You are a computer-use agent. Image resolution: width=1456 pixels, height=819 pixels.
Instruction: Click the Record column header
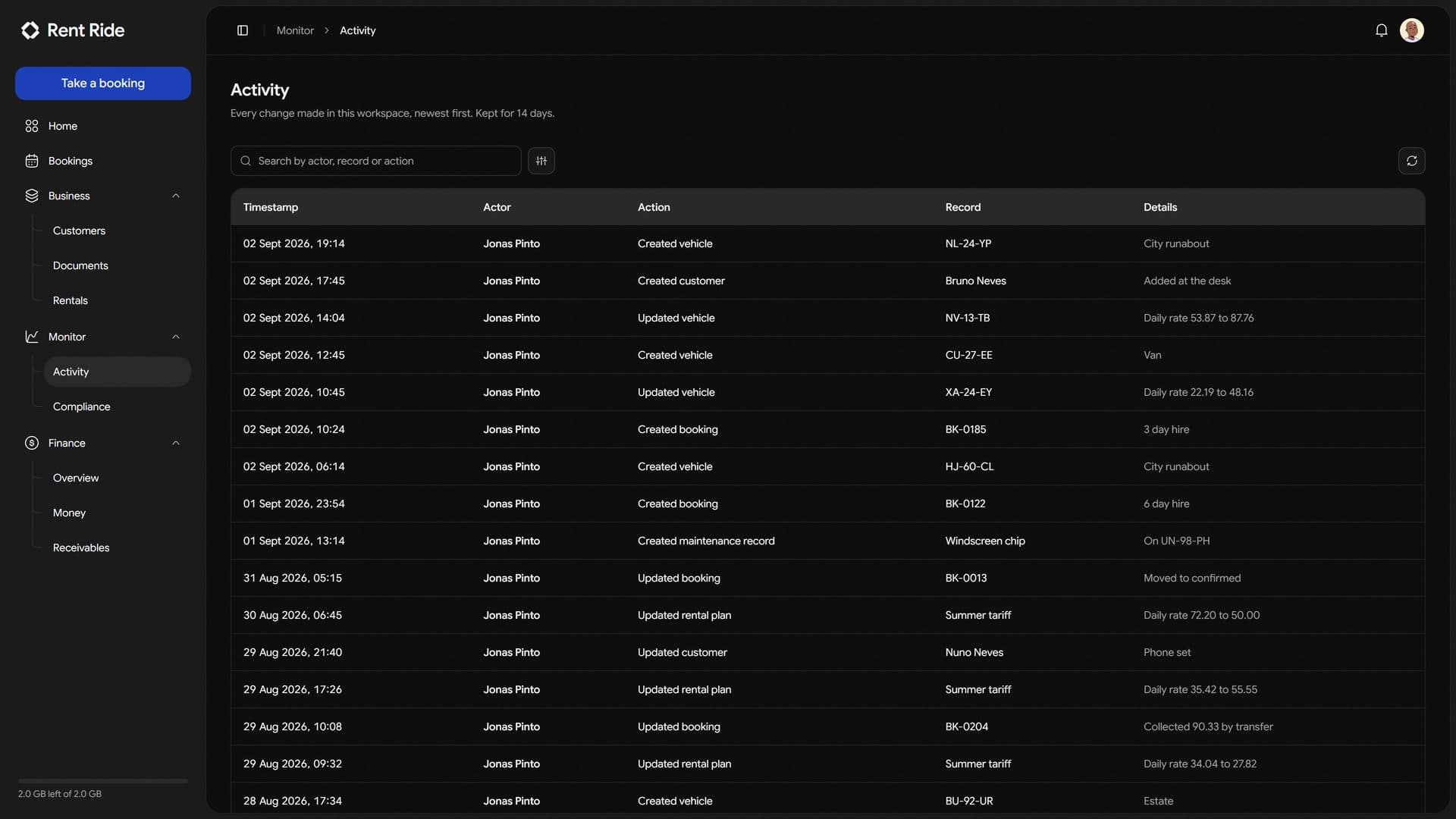[963, 207]
